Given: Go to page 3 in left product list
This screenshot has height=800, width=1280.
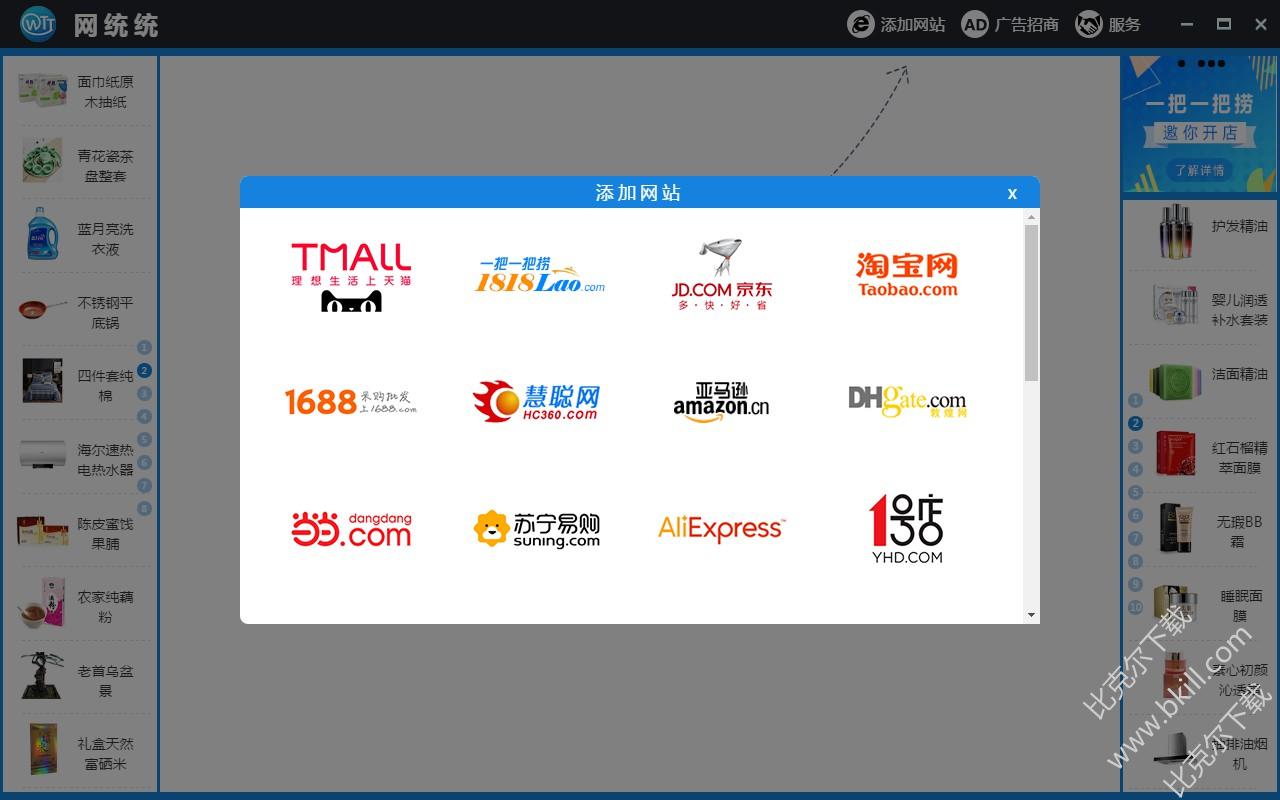Looking at the screenshot, I should 144,394.
